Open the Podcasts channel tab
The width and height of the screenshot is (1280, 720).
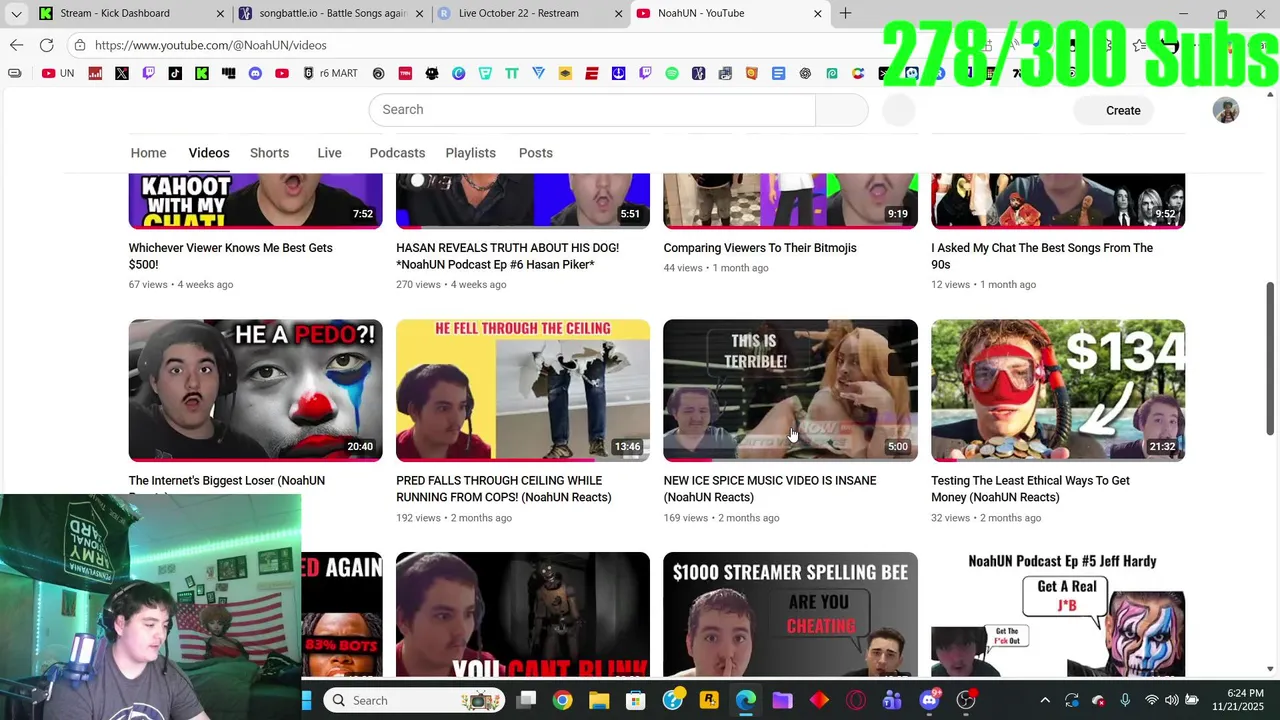[x=397, y=153]
